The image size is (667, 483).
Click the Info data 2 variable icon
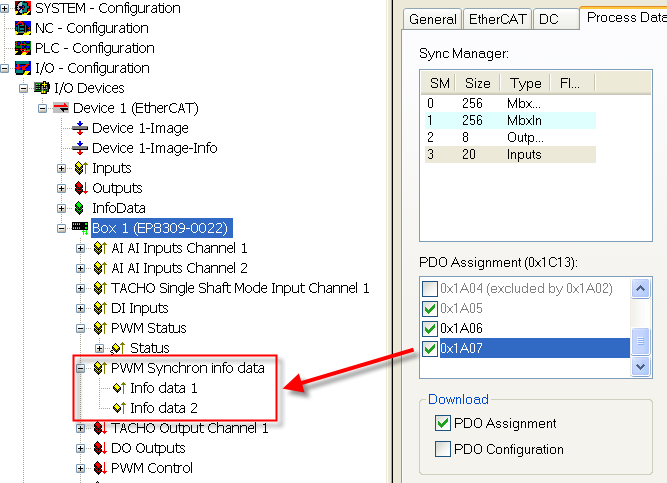[x=119, y=408]
